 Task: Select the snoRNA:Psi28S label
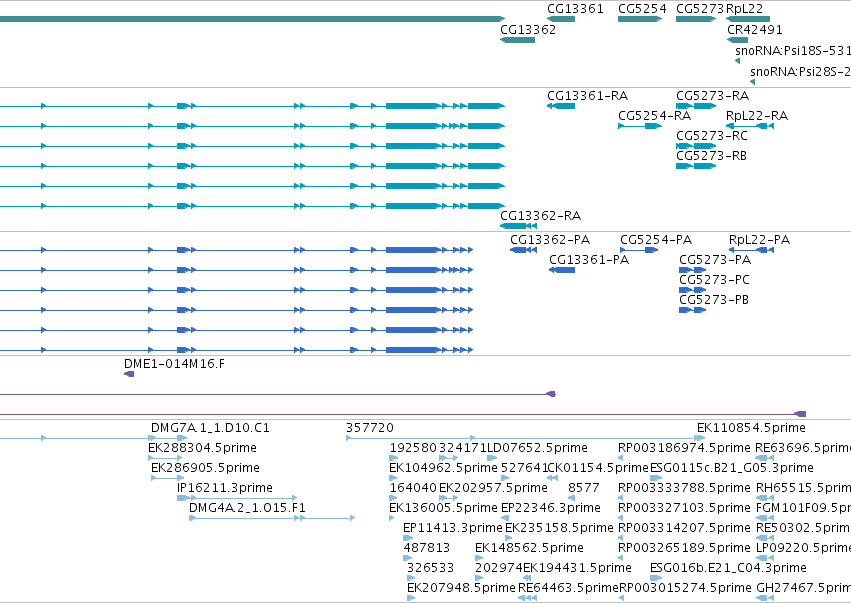pyautogui.click(x=801, y=71)
